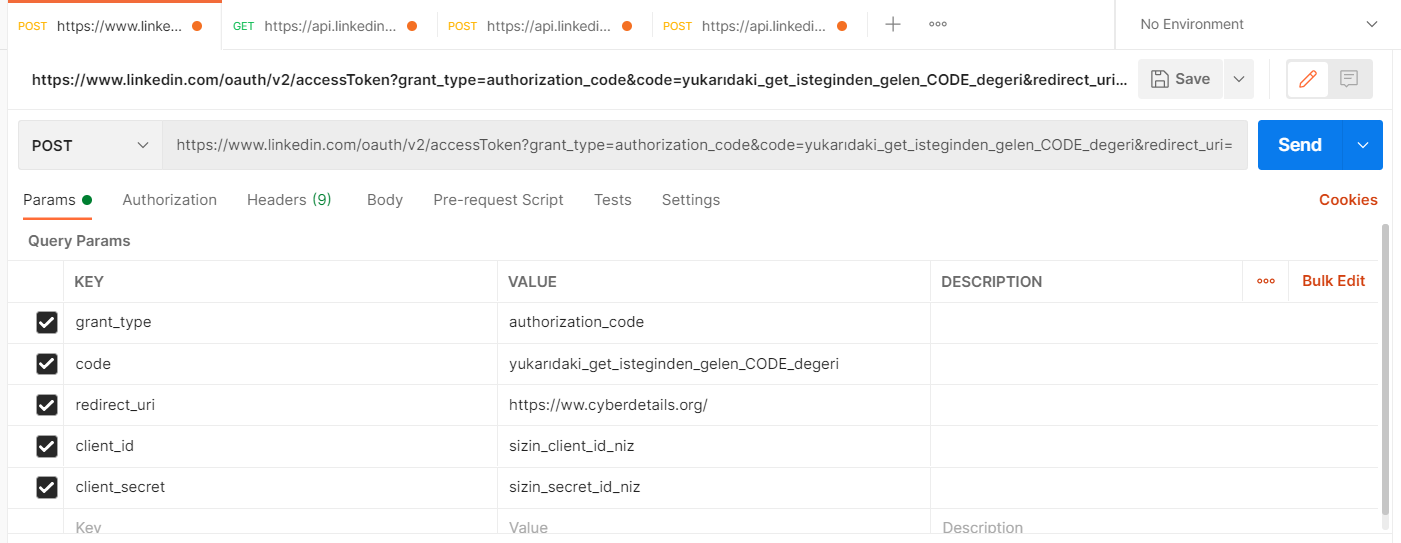1401x543 pixels.
Task: Switch to the Body tab
Action: click(x=385, y=200)
